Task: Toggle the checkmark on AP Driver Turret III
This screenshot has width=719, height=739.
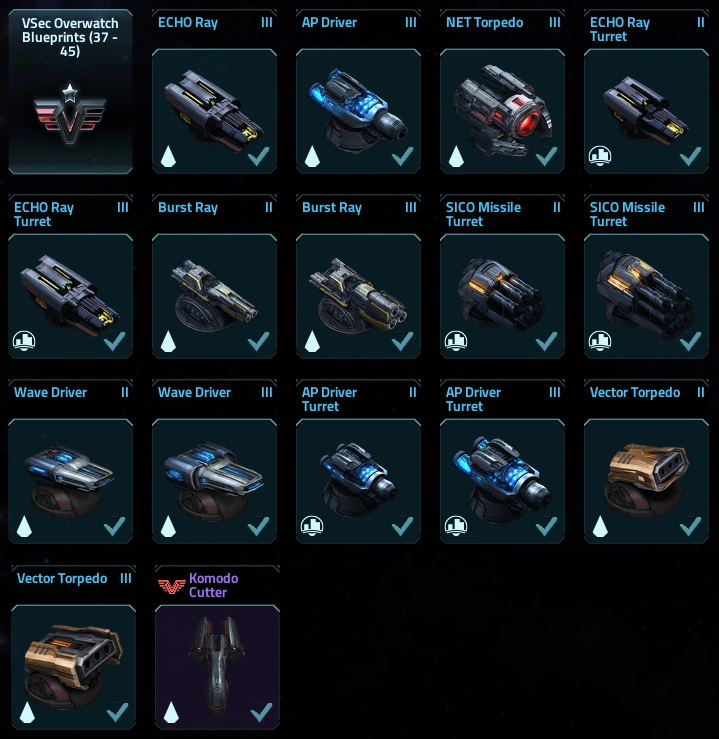Action: coord(546,526)
